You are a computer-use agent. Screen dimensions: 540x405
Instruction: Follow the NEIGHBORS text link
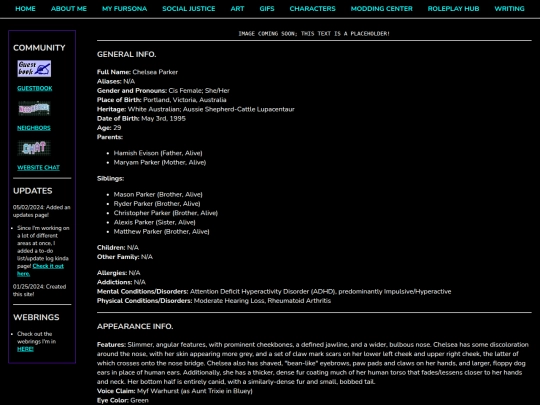(x=34, y=128)
